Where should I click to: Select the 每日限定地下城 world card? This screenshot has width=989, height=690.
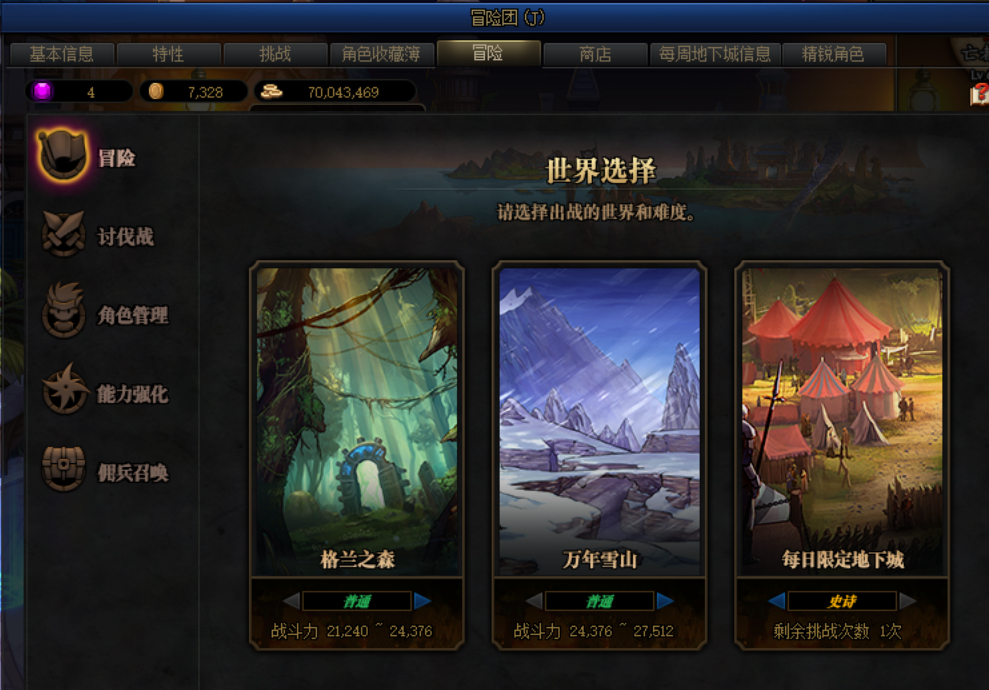point(842,421)
